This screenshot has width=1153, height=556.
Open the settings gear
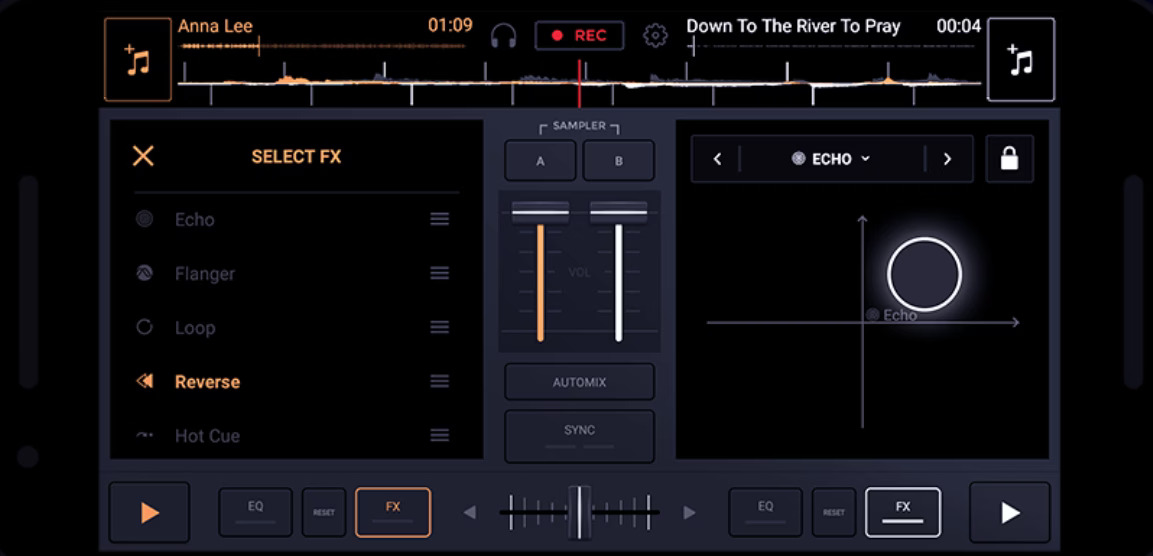pos(655,35)
